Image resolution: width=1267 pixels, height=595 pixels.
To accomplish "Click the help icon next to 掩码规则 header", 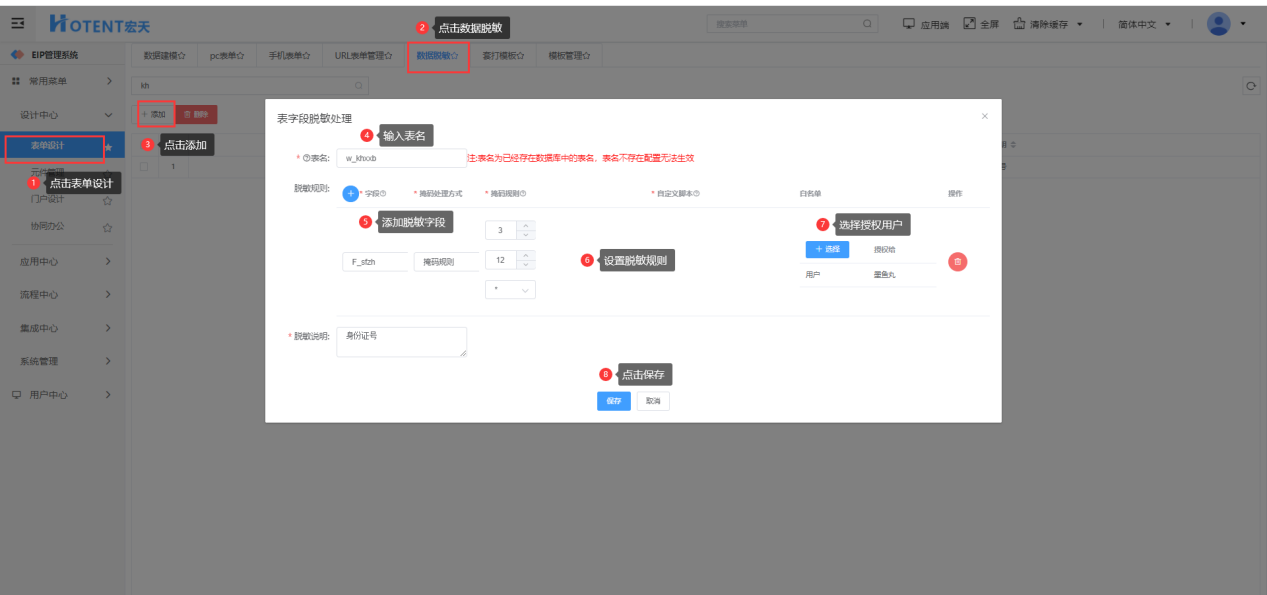I will click(523, 194).
